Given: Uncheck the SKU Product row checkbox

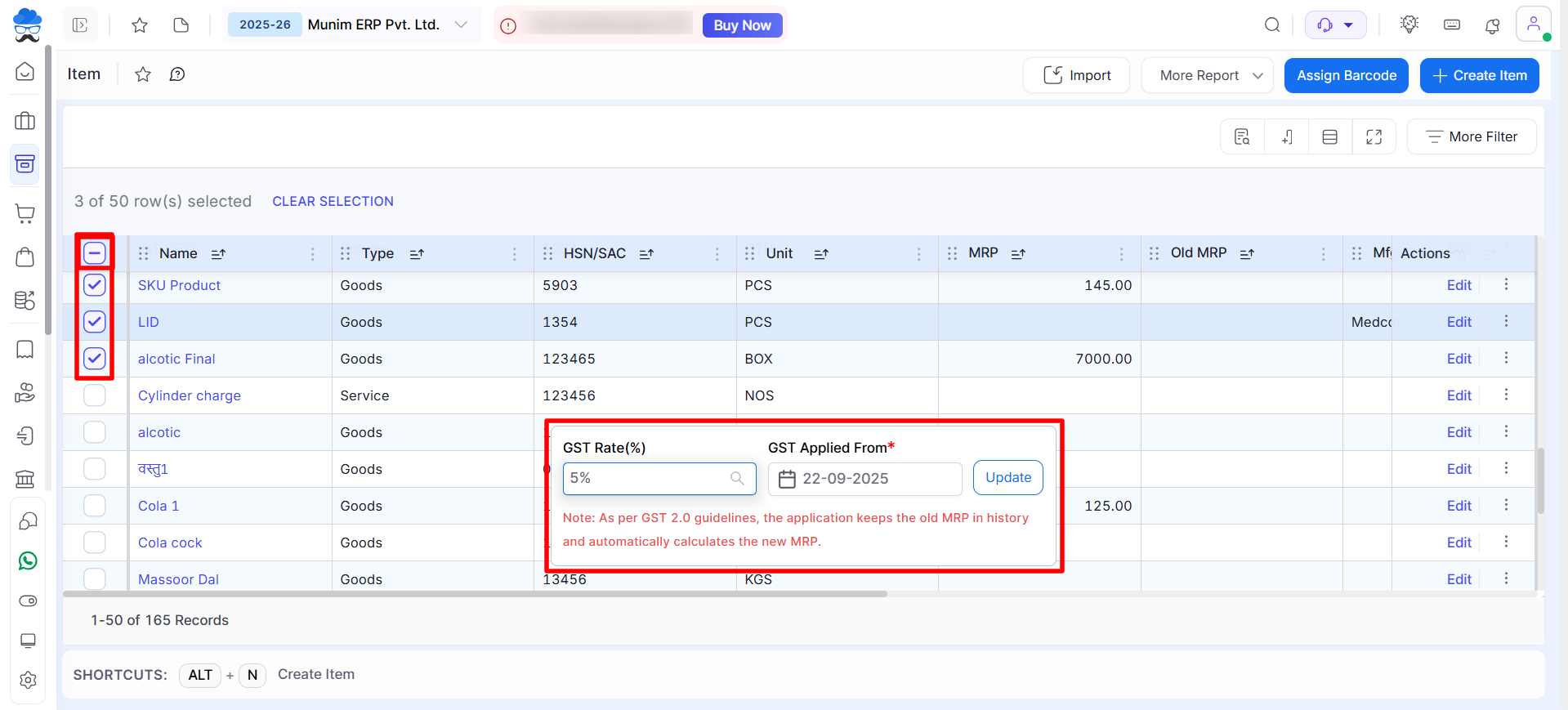Looking at the screenshot, I should (95, 285).
